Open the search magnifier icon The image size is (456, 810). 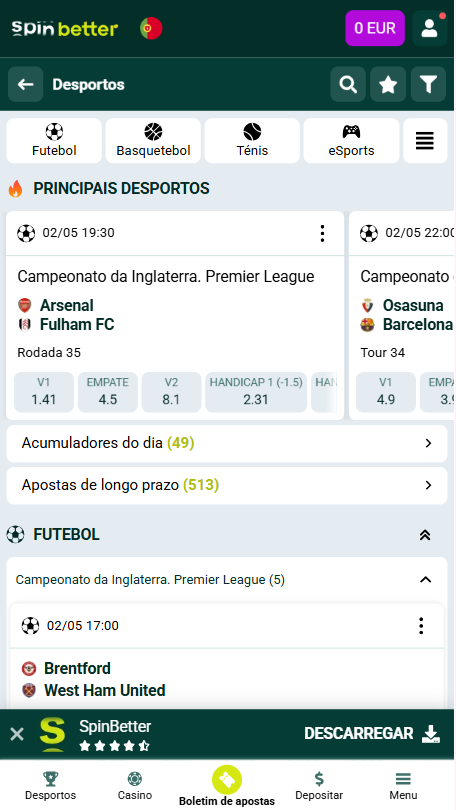point(348,84)
